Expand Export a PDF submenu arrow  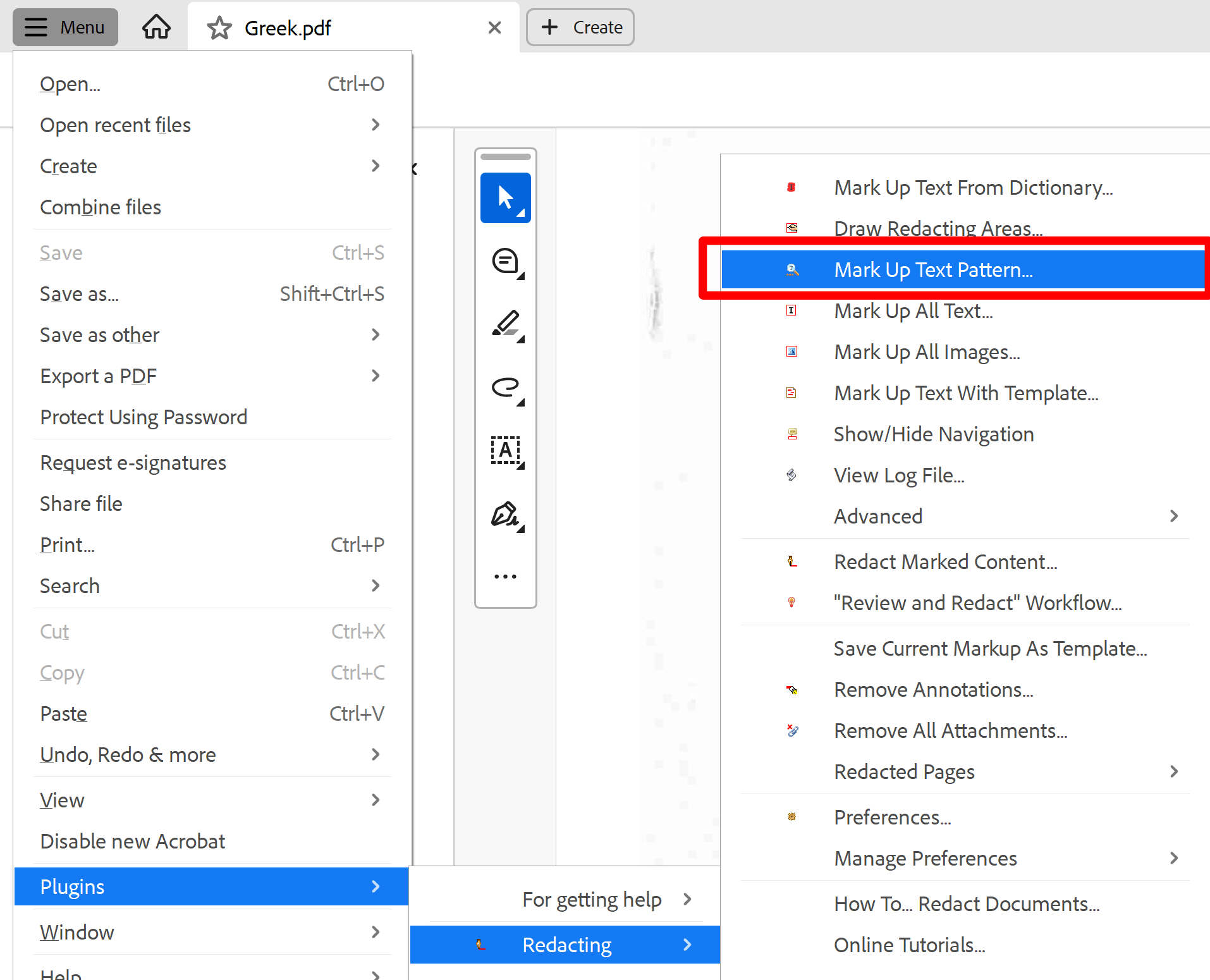(376, 376)
